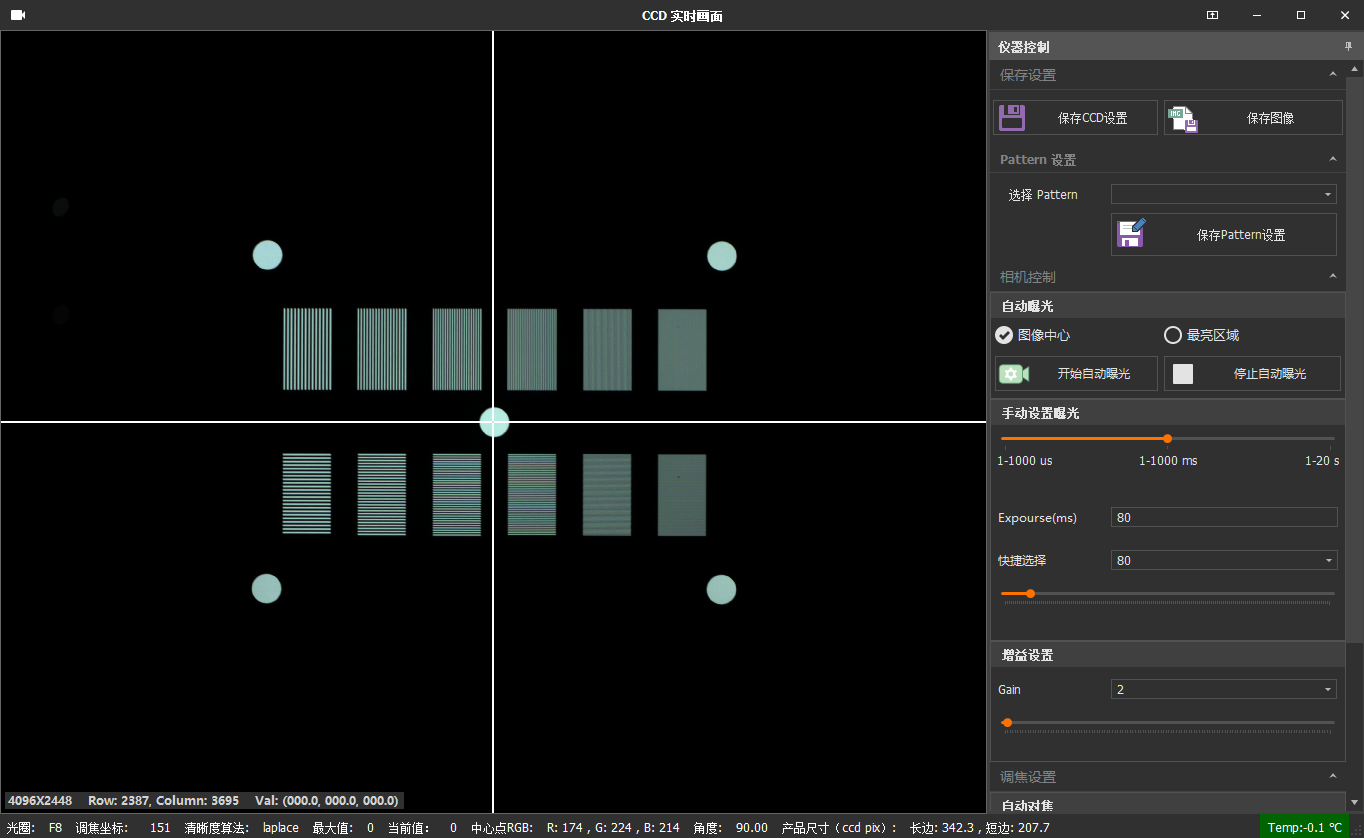Click the white stop square icon

[1183, 374]
